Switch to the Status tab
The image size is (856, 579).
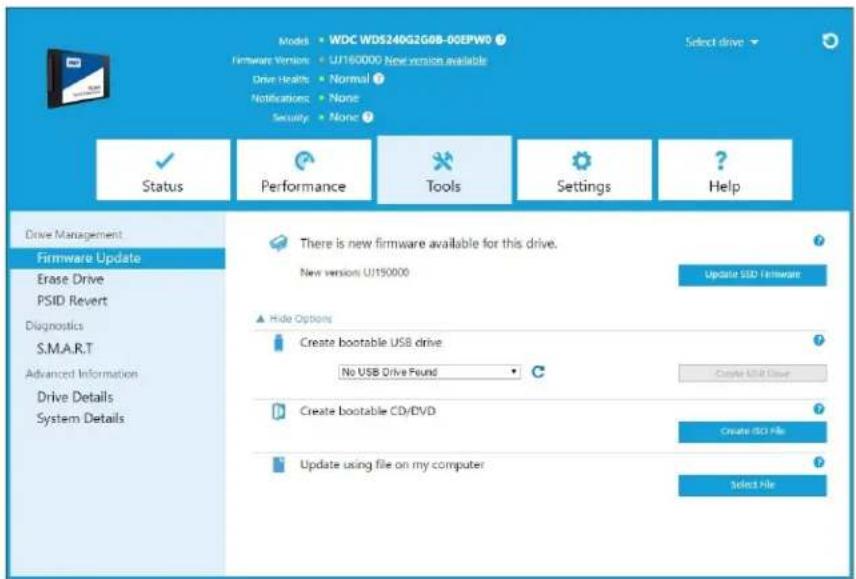pos(163,170)
